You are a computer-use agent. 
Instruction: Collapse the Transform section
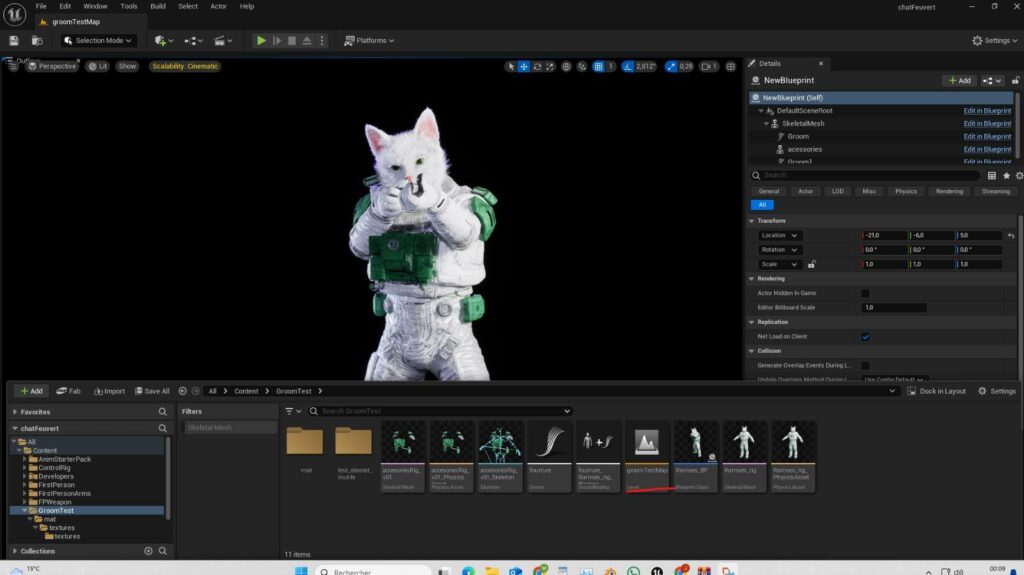click(753, 222)
